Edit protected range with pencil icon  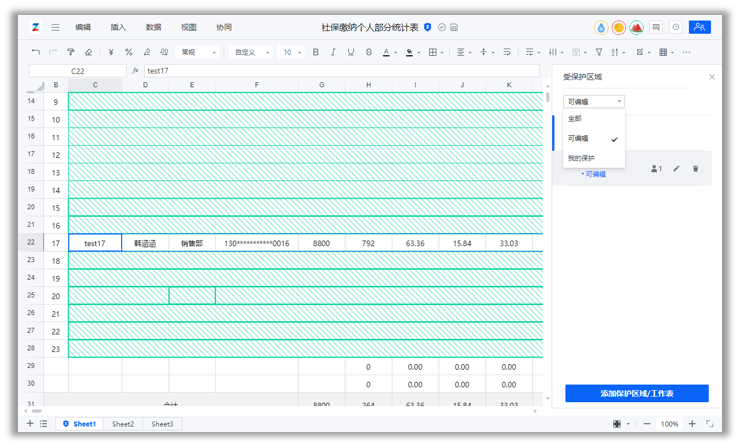pyautogui.click(x=676, y=169)
